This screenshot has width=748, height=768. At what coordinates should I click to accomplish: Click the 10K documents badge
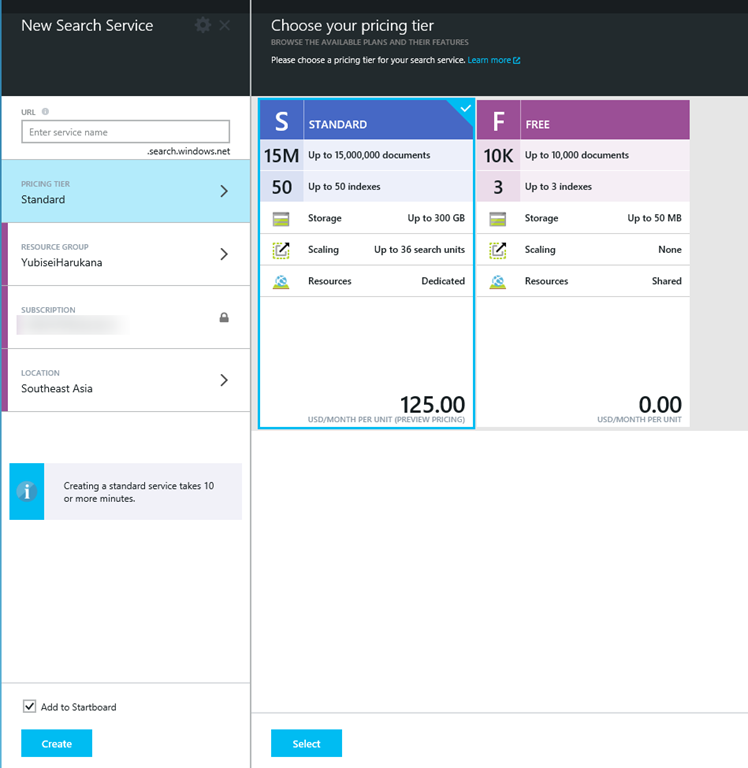[498, 156]
